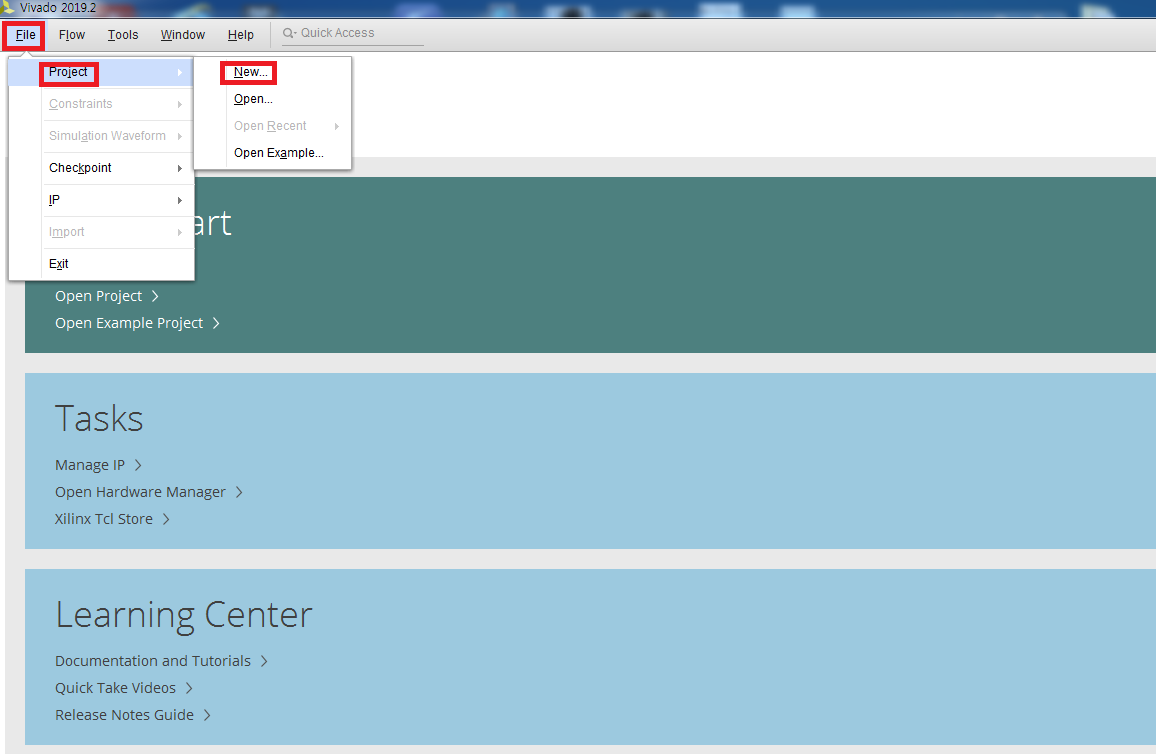Open the File menu
Viewport: 1156px width, 754px height.
coord(25,35)
